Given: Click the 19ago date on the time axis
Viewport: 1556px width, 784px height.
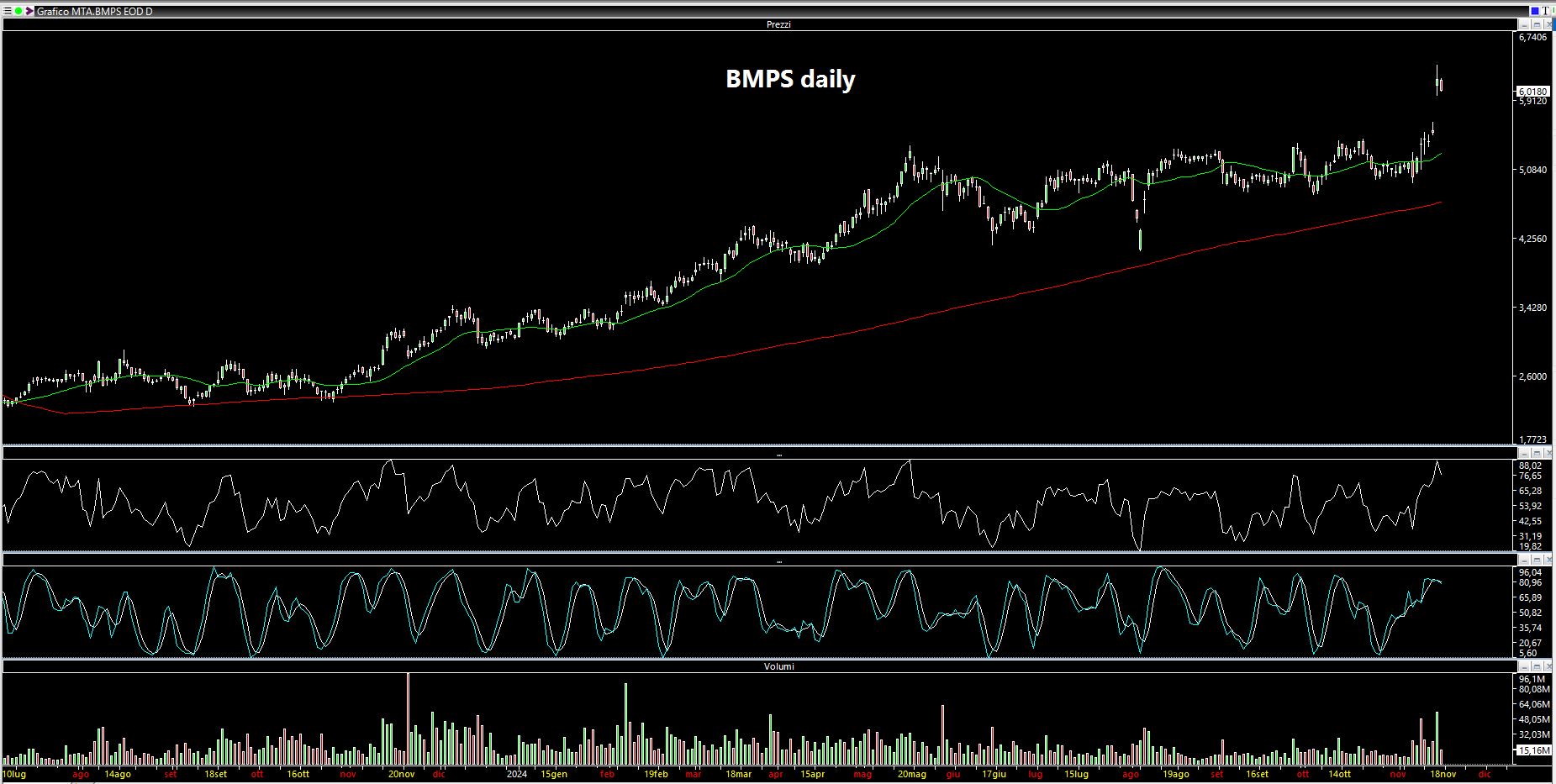Looking at the screenshot, I should pos(1175,774).
